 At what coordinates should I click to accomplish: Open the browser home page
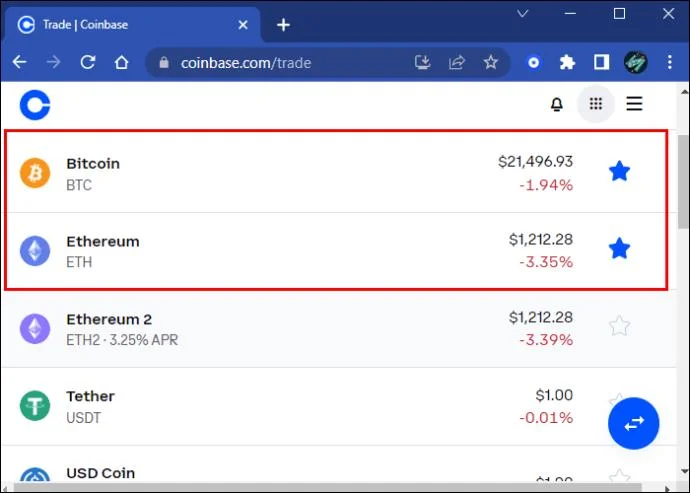pyautogui.click(x=121, y=62)
